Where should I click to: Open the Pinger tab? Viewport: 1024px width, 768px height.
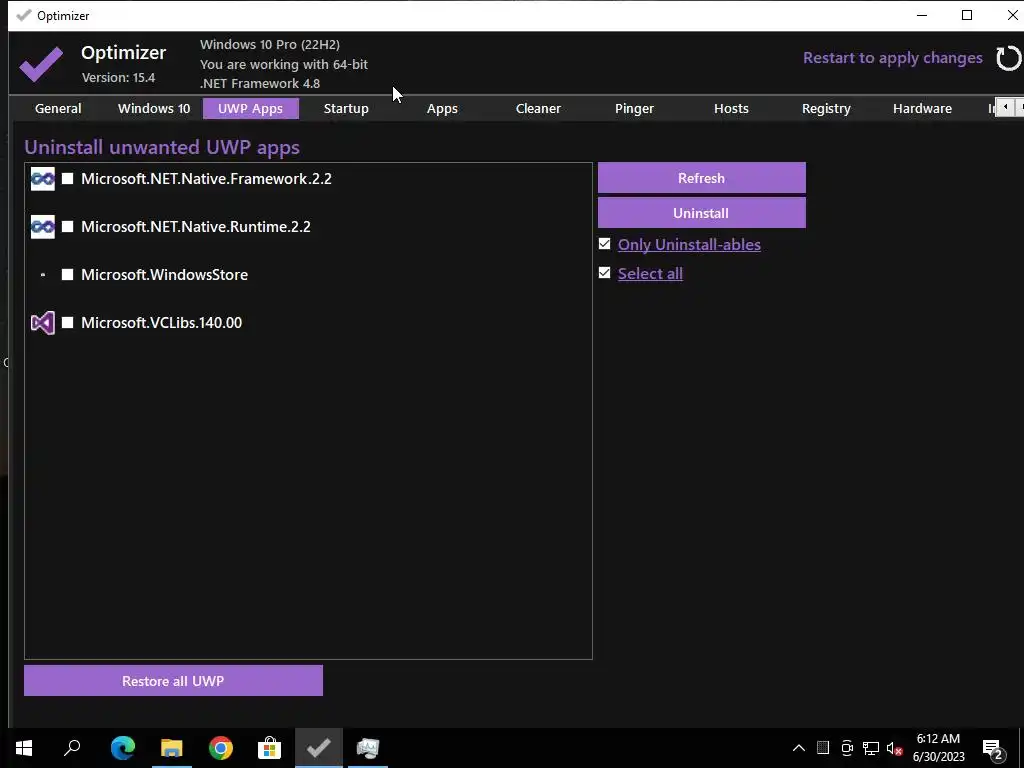[x=634, y=108]
